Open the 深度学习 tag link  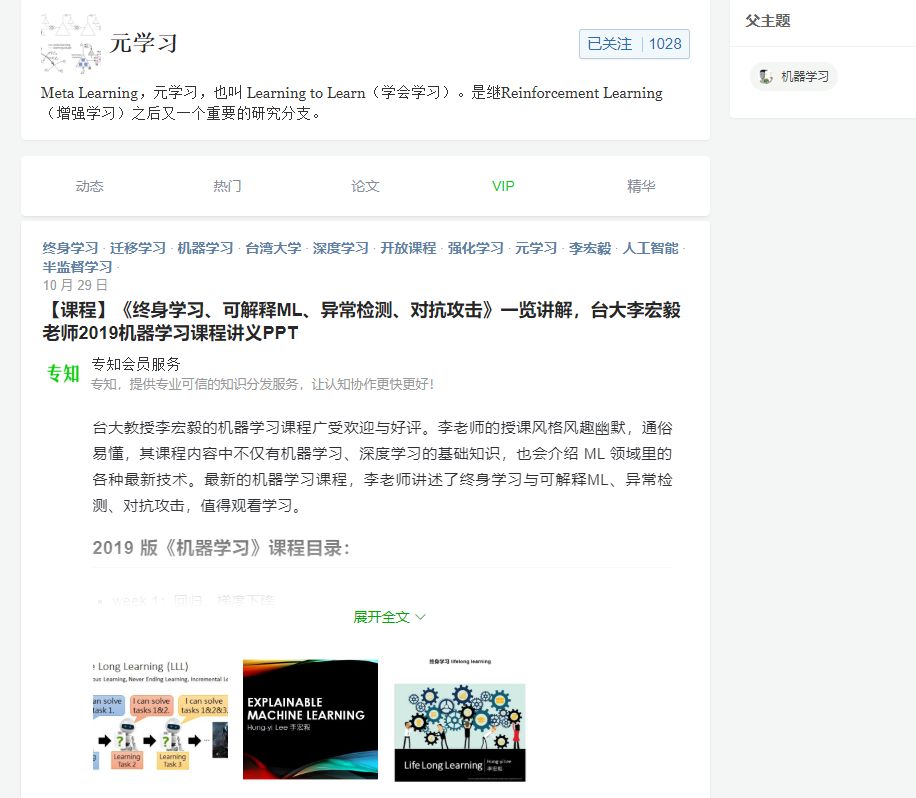(341, 248)
